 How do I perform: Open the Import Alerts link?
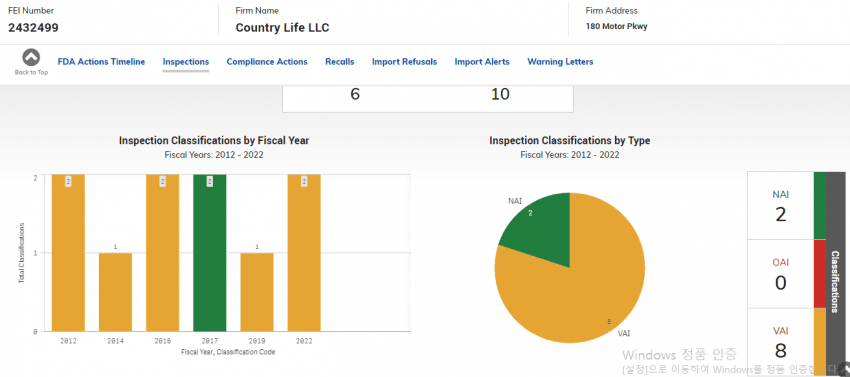point(482,62)
